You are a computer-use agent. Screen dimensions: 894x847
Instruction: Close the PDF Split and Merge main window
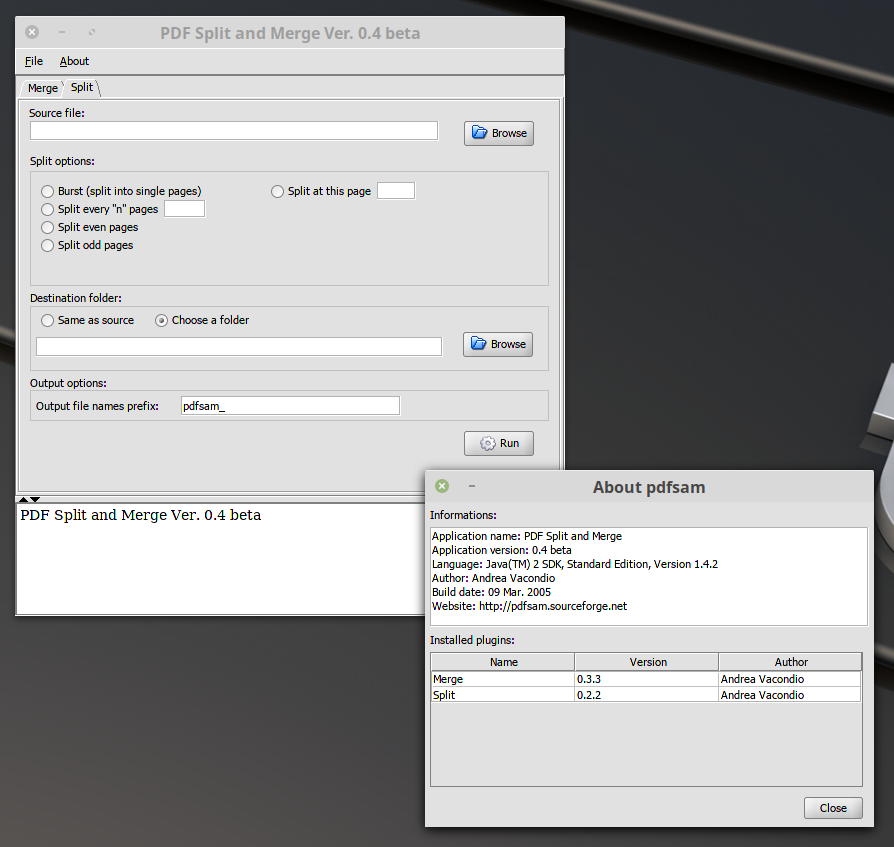pyautogui.click(x=32, y=32)
